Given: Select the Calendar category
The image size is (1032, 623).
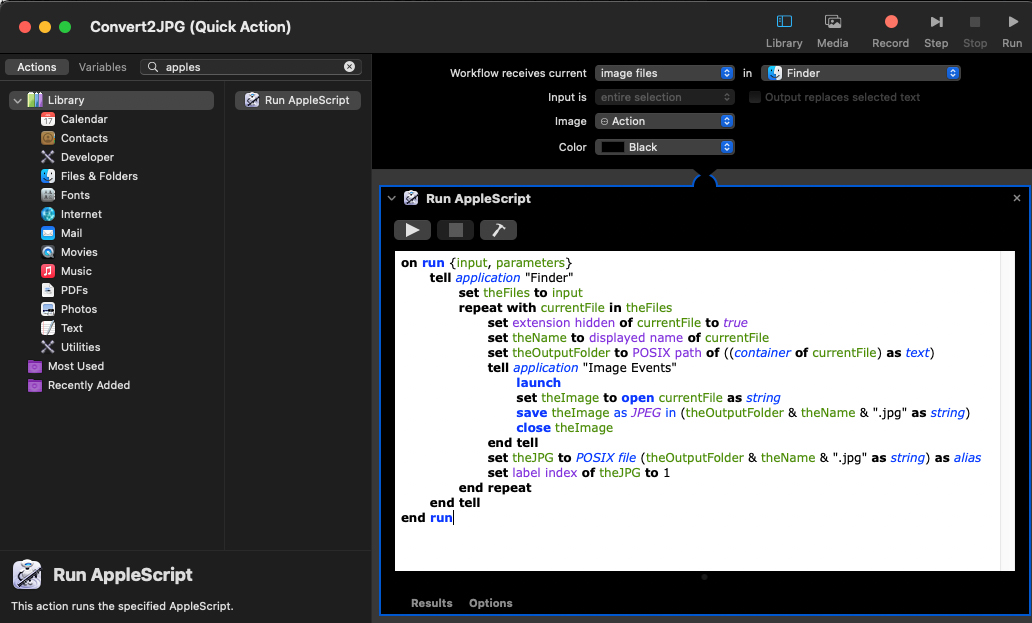Looking at the screenshot, I should pos(84,119).
